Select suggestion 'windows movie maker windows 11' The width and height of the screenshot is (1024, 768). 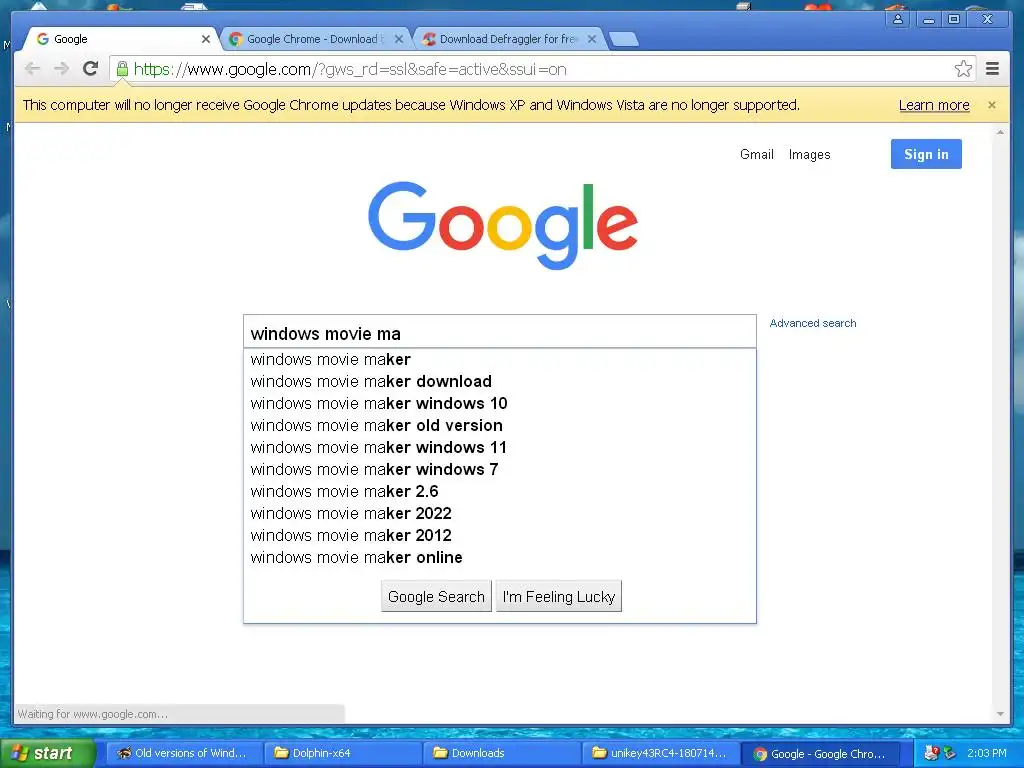click(x=500, y=447)
